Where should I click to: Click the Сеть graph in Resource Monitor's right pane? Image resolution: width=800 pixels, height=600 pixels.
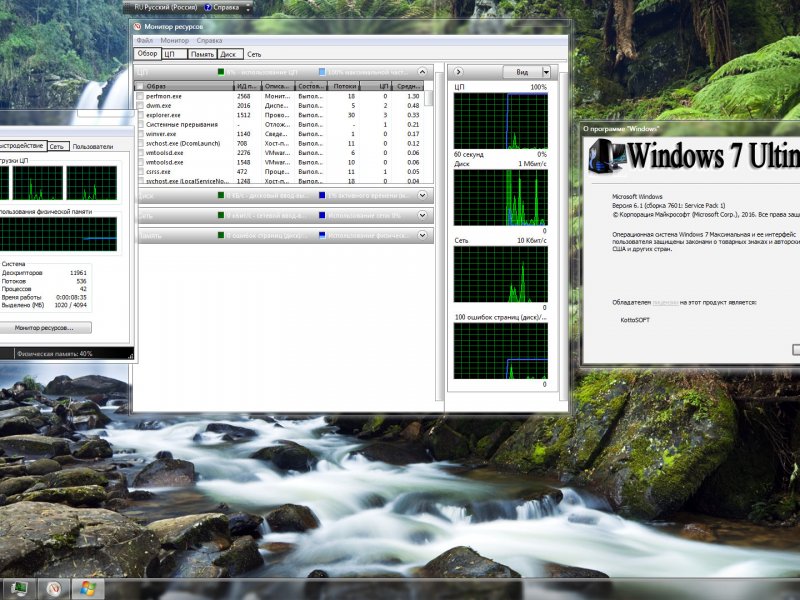(x=501, y=274)
